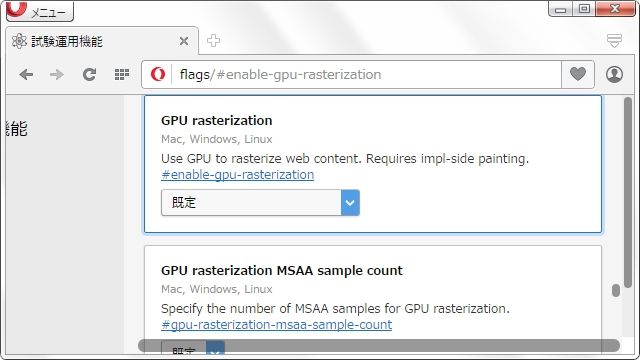The width and height of the screenshot is (640, 360).
Task: Expand the GPU rasterization 既定 dropdown
Action: (260, 202)
